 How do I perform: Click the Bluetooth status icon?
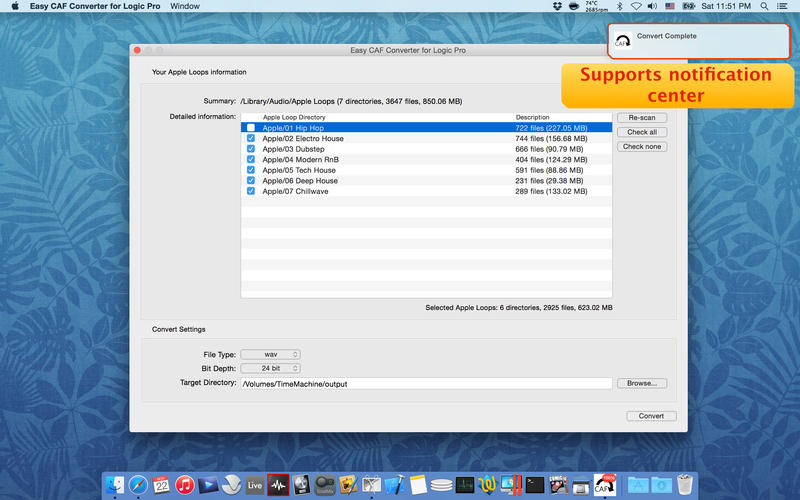click(619, 6)
